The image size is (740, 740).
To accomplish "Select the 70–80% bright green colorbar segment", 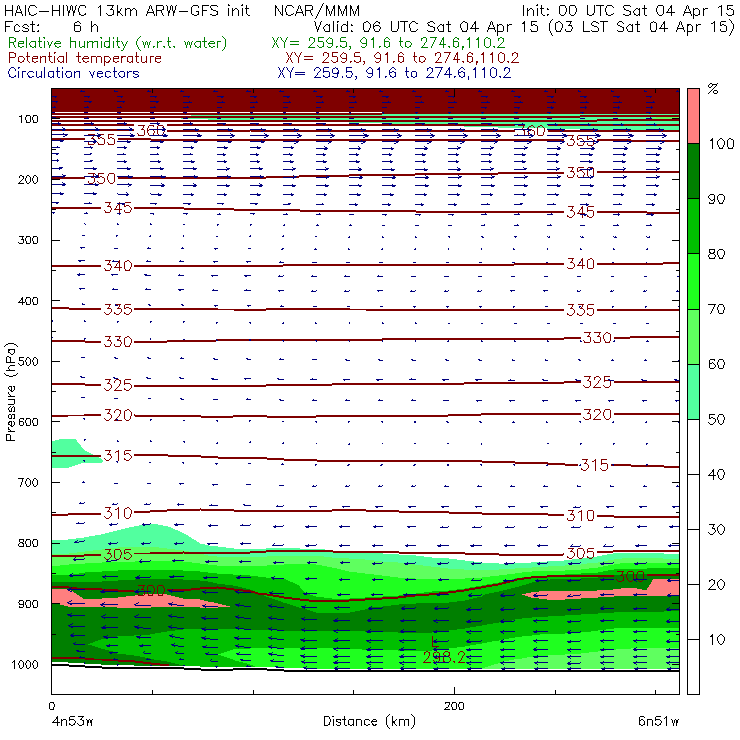I will pos(693,281).
